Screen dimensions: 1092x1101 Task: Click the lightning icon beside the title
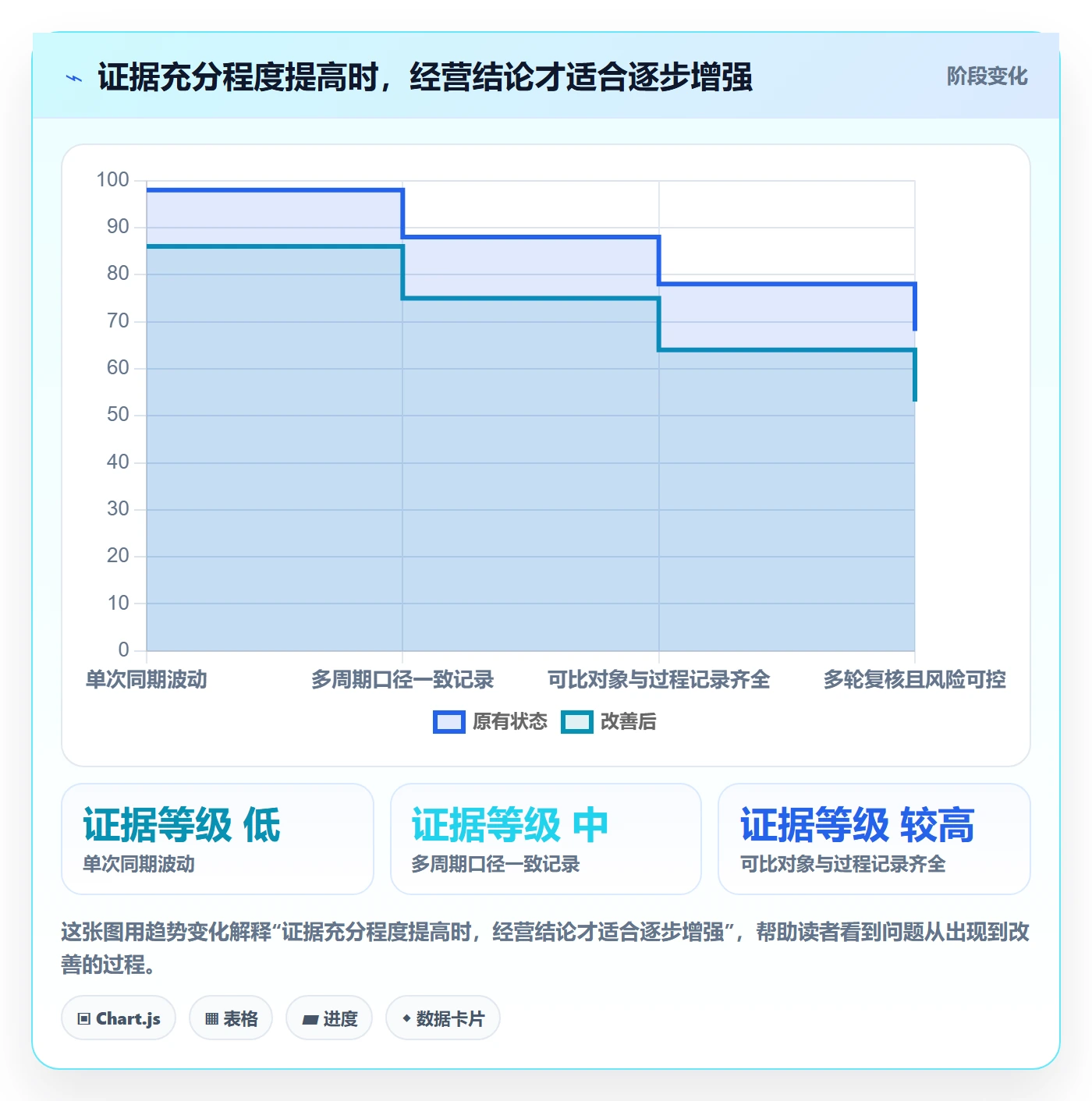tap(74, 78)
